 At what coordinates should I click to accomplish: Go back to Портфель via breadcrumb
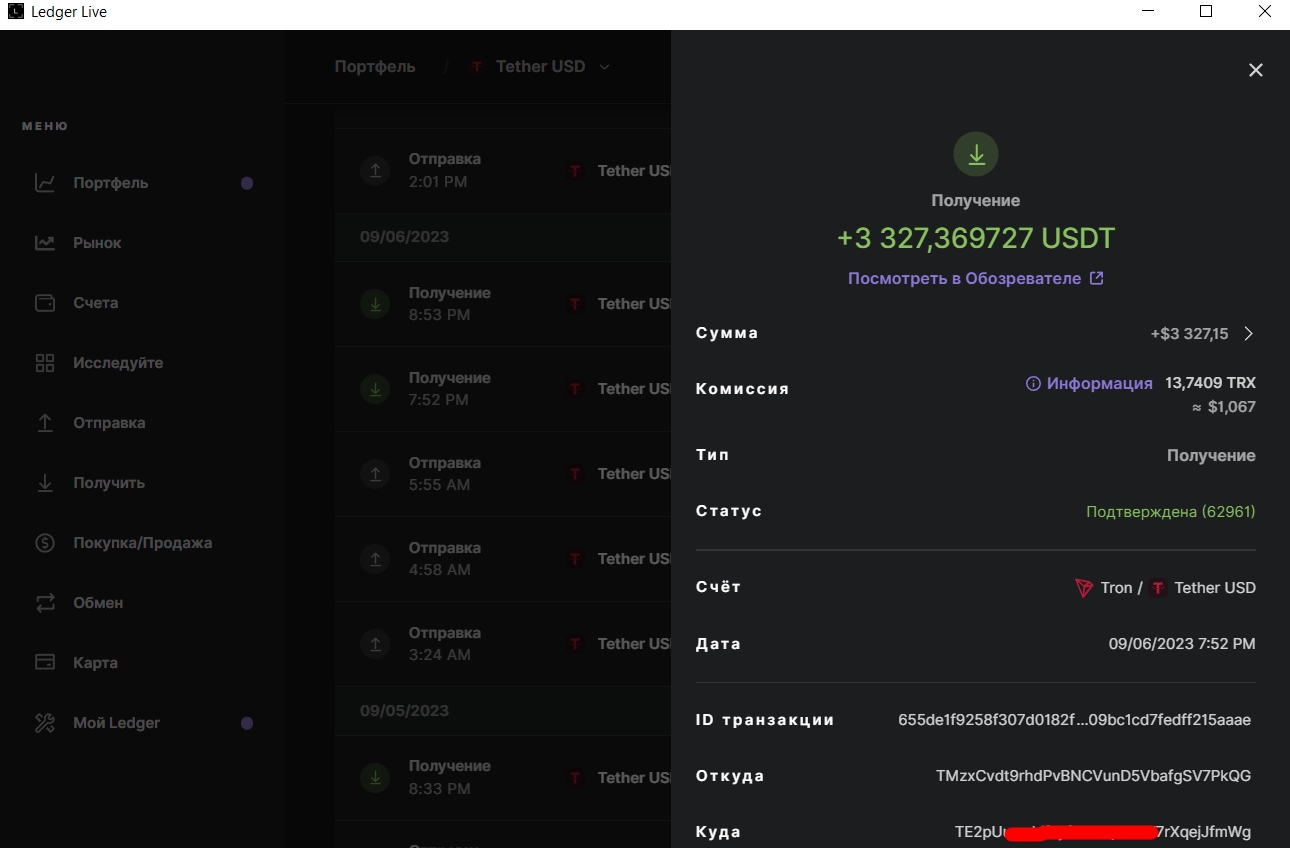click(375, 67)
